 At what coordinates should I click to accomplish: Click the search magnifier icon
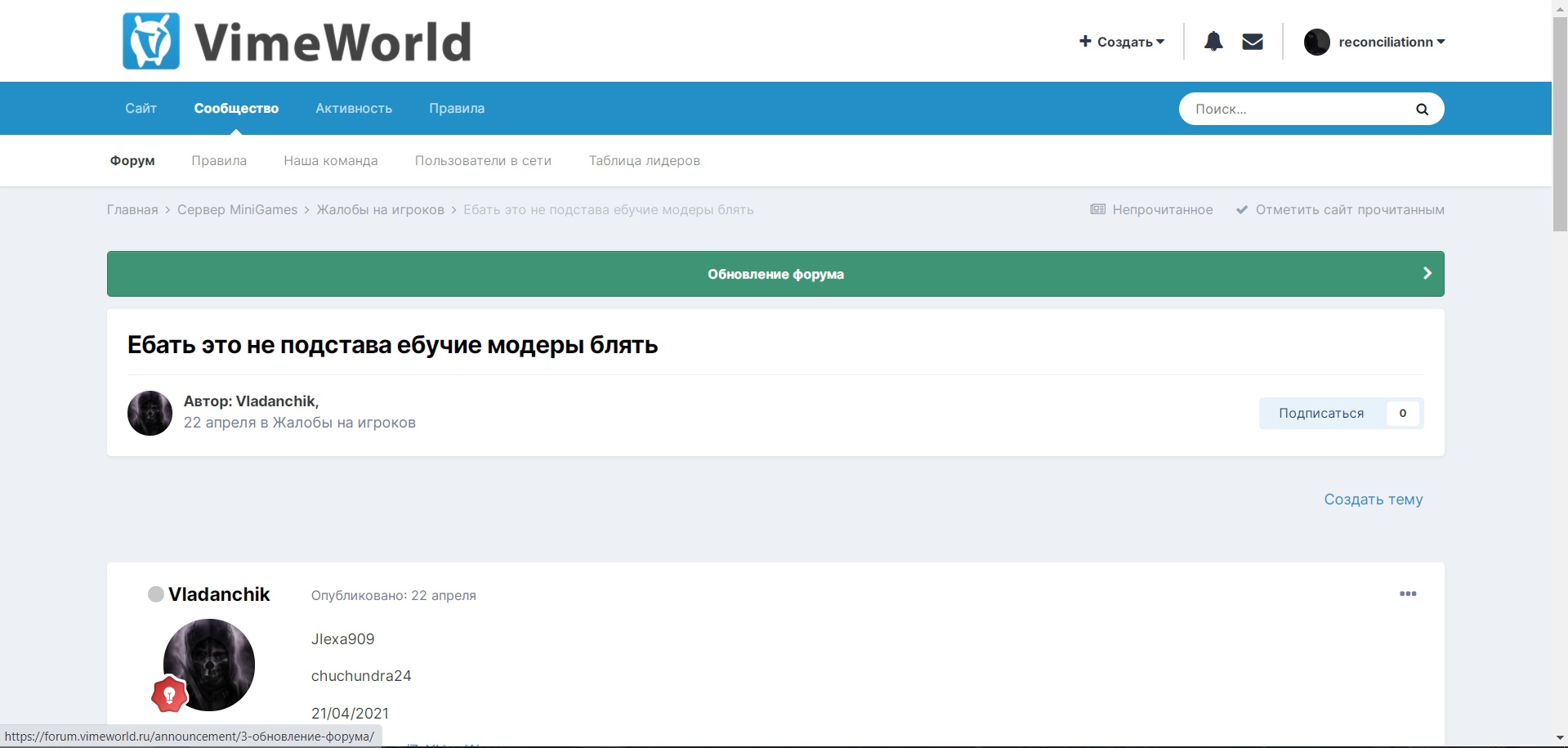point(1422,108)
